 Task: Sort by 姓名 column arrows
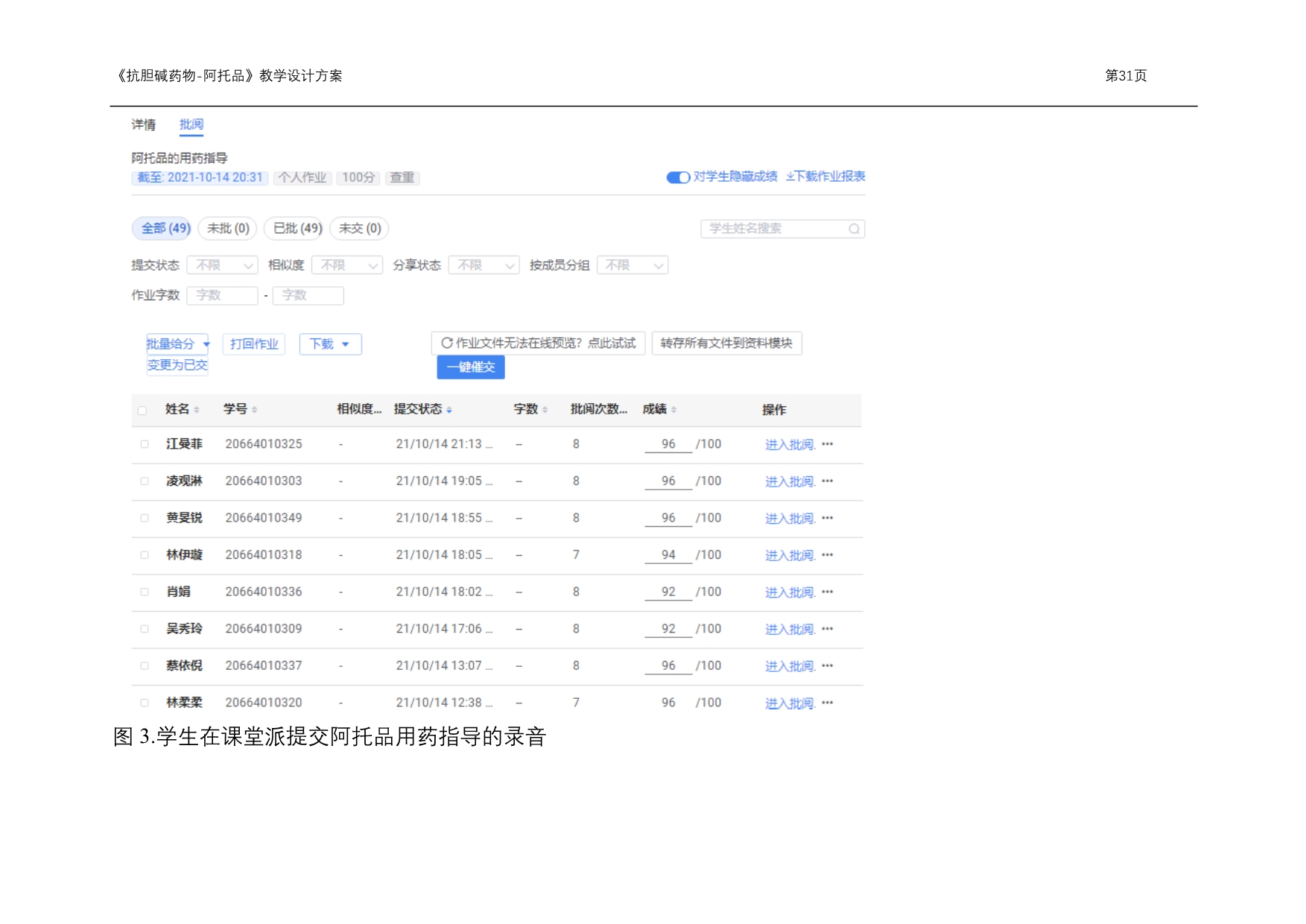(x=197, y=410)
